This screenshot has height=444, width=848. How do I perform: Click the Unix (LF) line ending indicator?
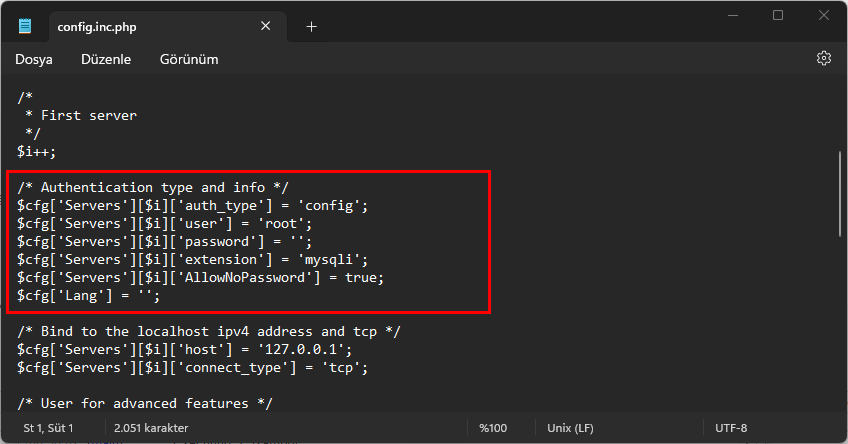pyautogui.click(x=570, y=428)
